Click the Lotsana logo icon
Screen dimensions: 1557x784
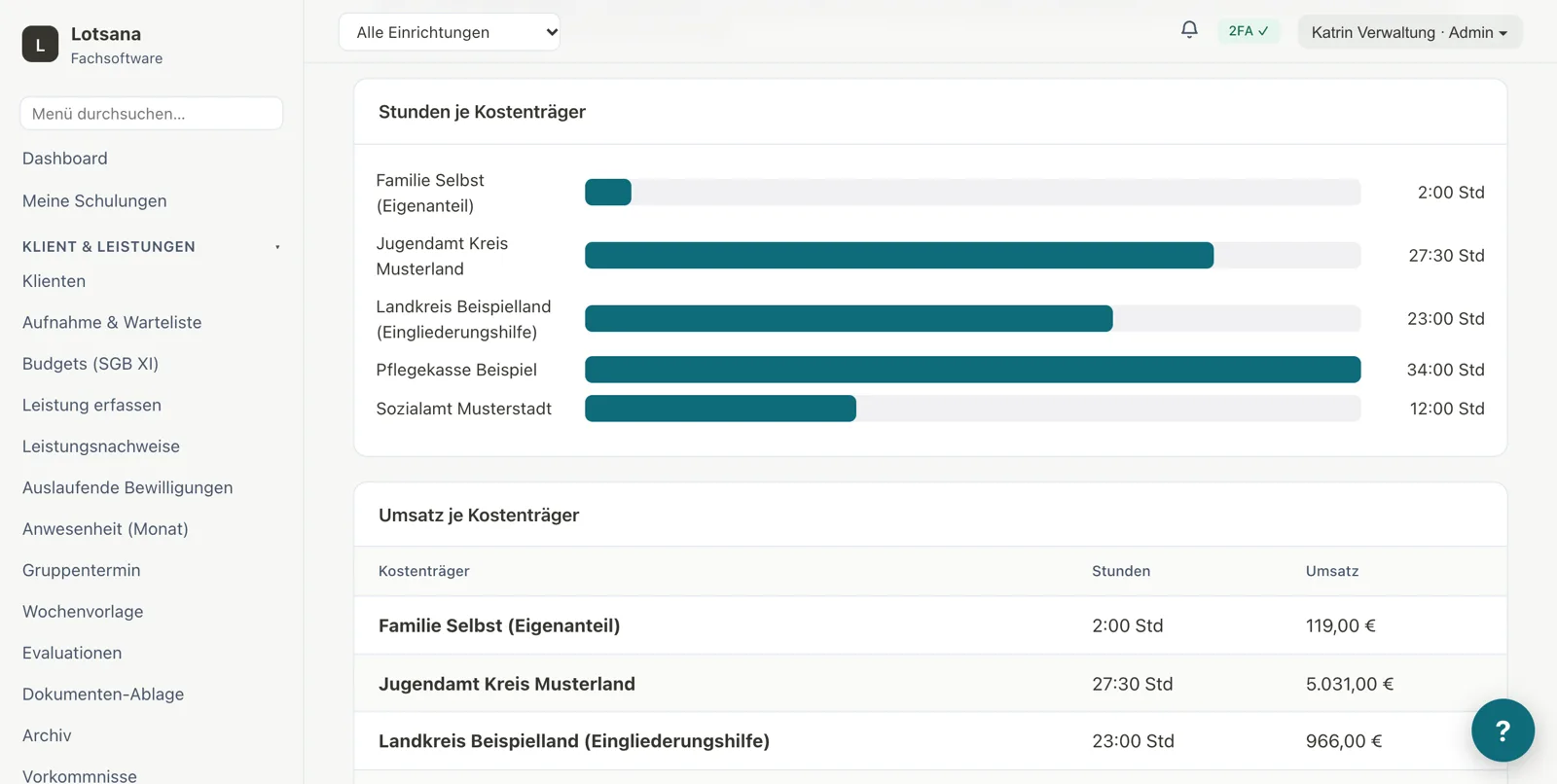click(x=40, y=44)
